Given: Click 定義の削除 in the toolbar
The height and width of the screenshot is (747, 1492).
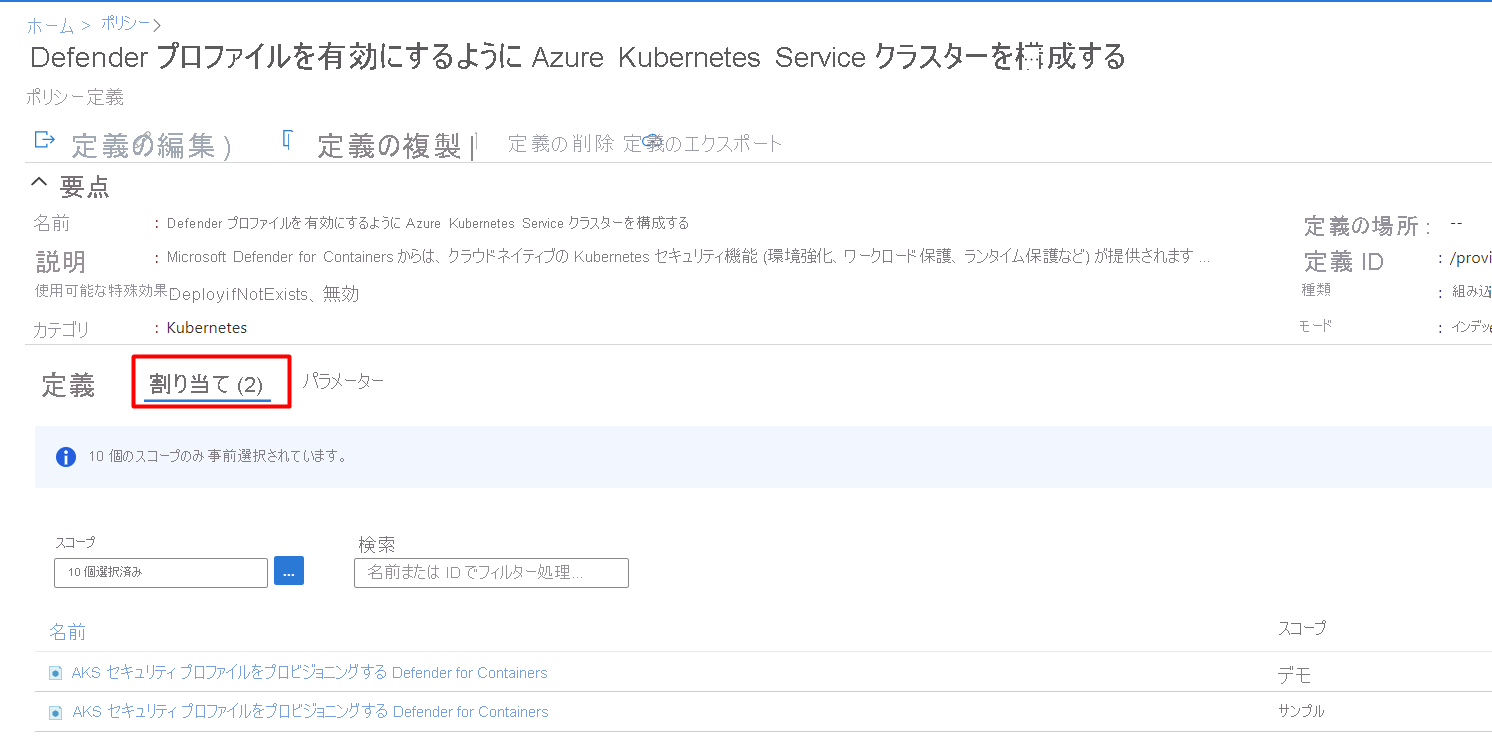Looking at the screenshot, I should point(561,144).
